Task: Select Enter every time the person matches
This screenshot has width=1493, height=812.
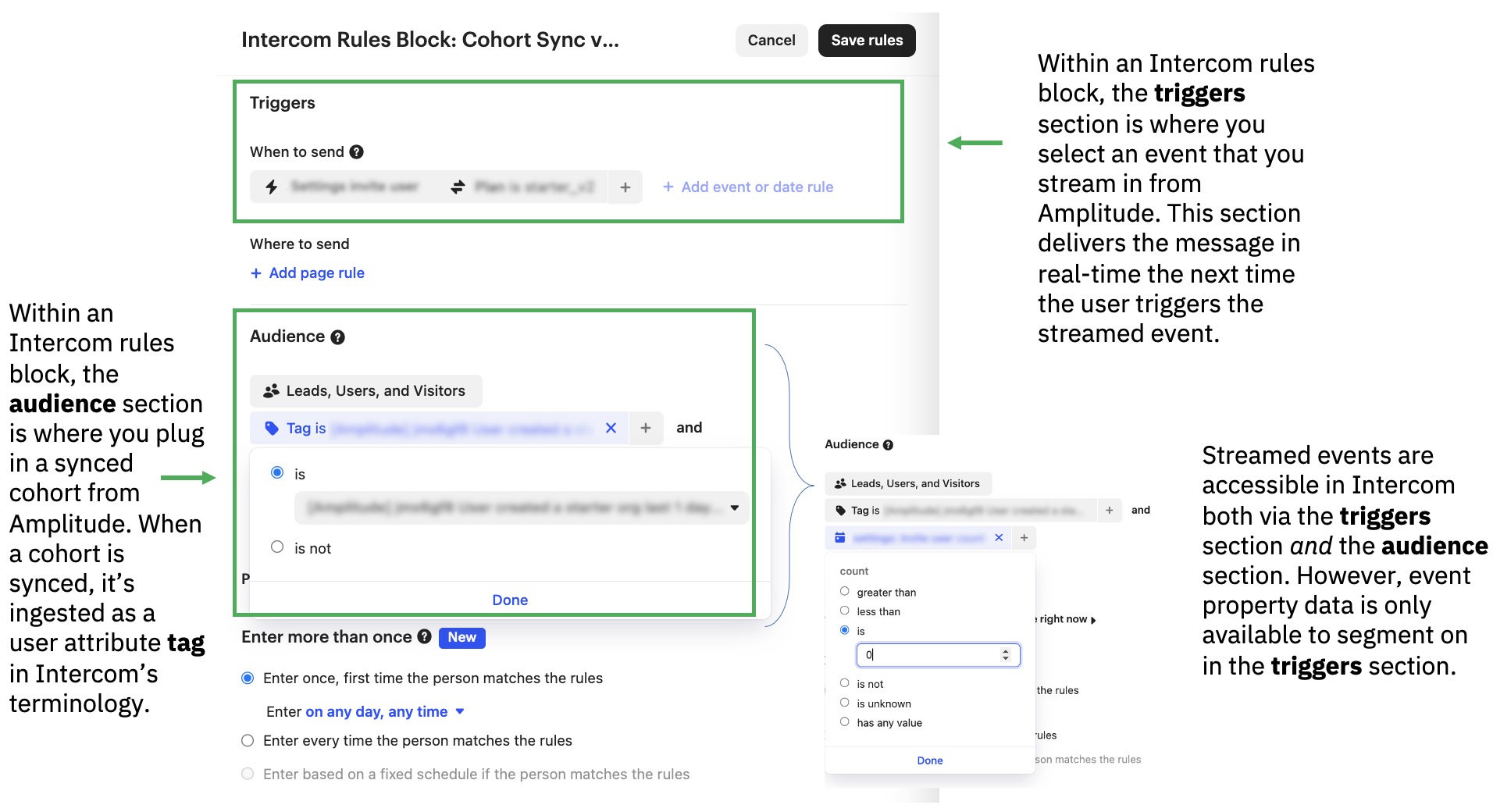Action: 248,740
